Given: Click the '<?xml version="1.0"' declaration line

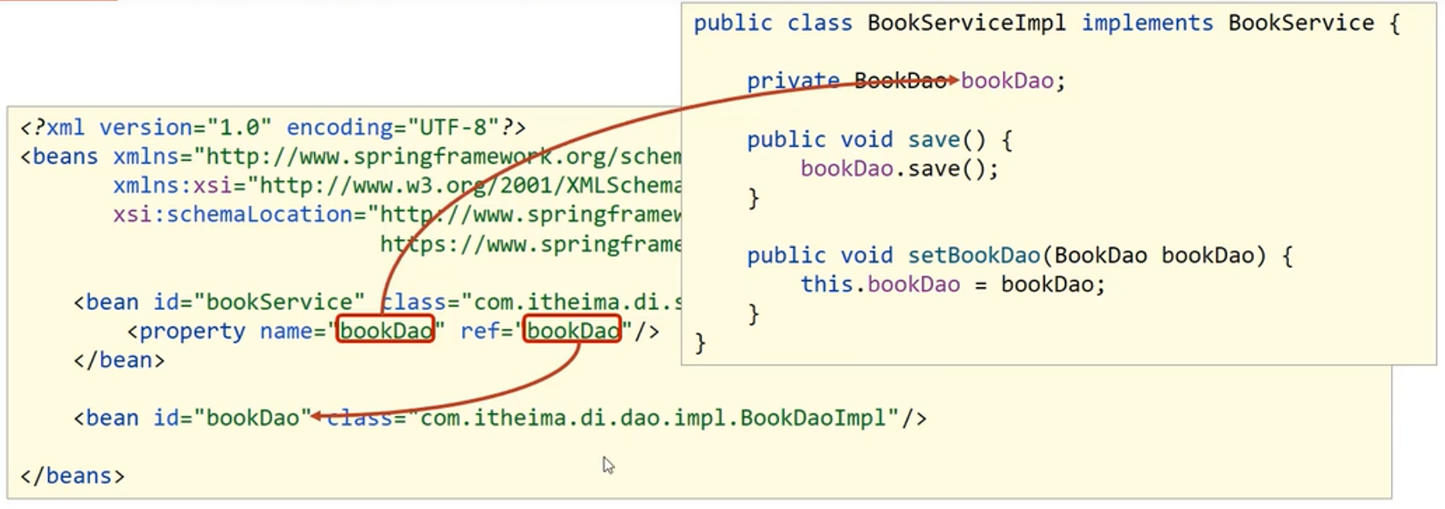Looking at the screenshot, I should point(273,128).
